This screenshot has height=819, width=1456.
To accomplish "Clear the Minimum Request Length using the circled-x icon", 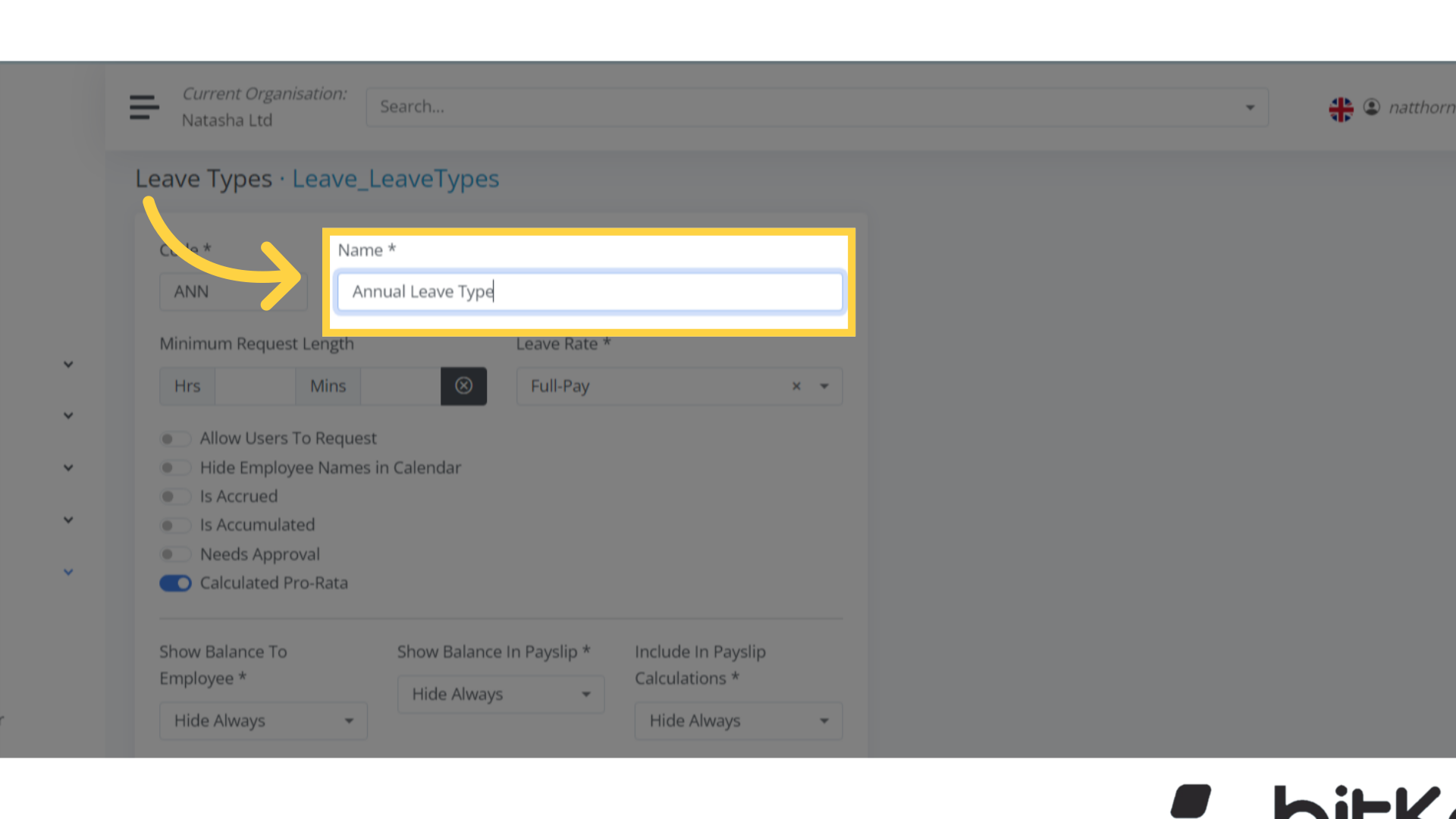I will [463, 386].
